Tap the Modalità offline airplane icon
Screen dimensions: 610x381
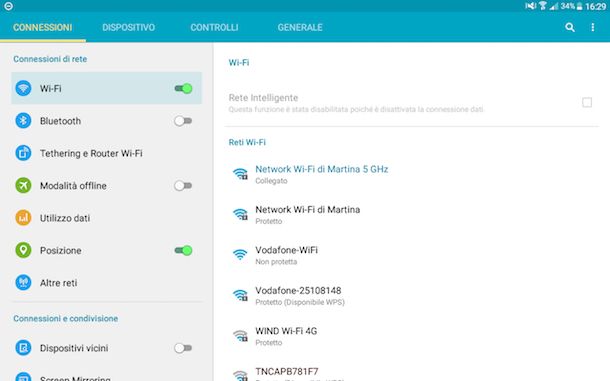23,185
